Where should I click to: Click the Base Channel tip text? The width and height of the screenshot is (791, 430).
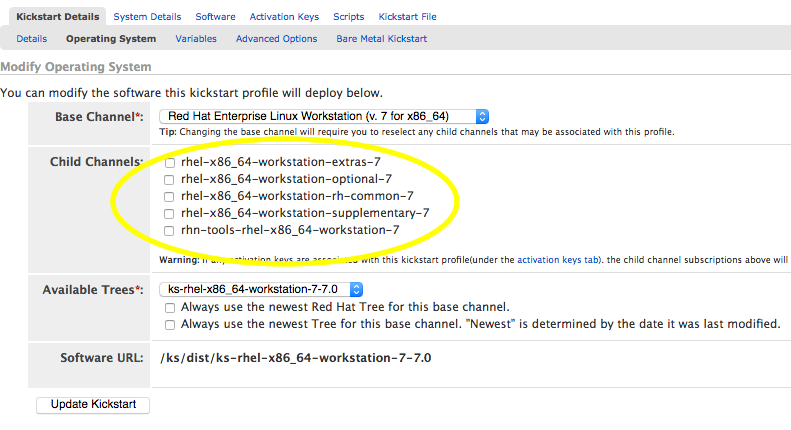(x=417, y=132)
